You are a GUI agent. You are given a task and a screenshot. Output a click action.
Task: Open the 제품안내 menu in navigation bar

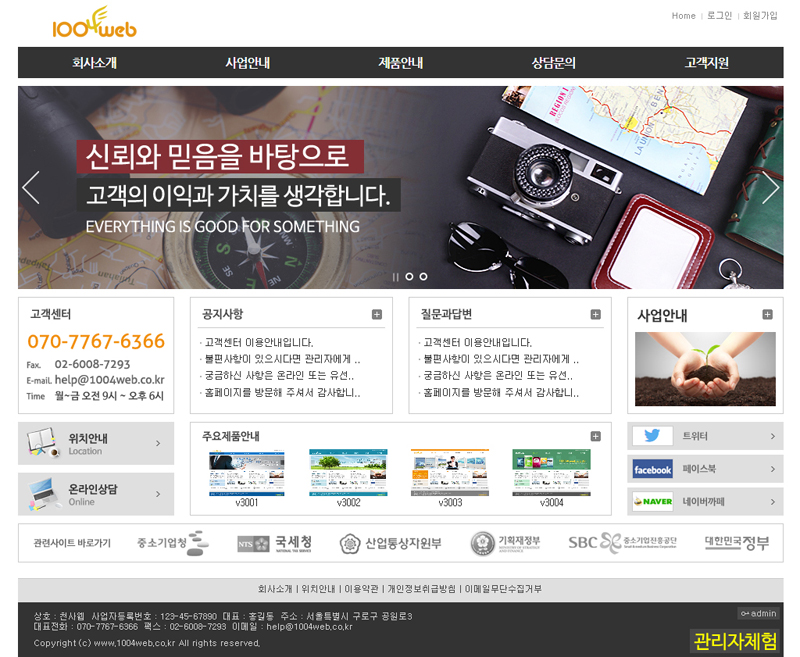(x=400, y=62)
